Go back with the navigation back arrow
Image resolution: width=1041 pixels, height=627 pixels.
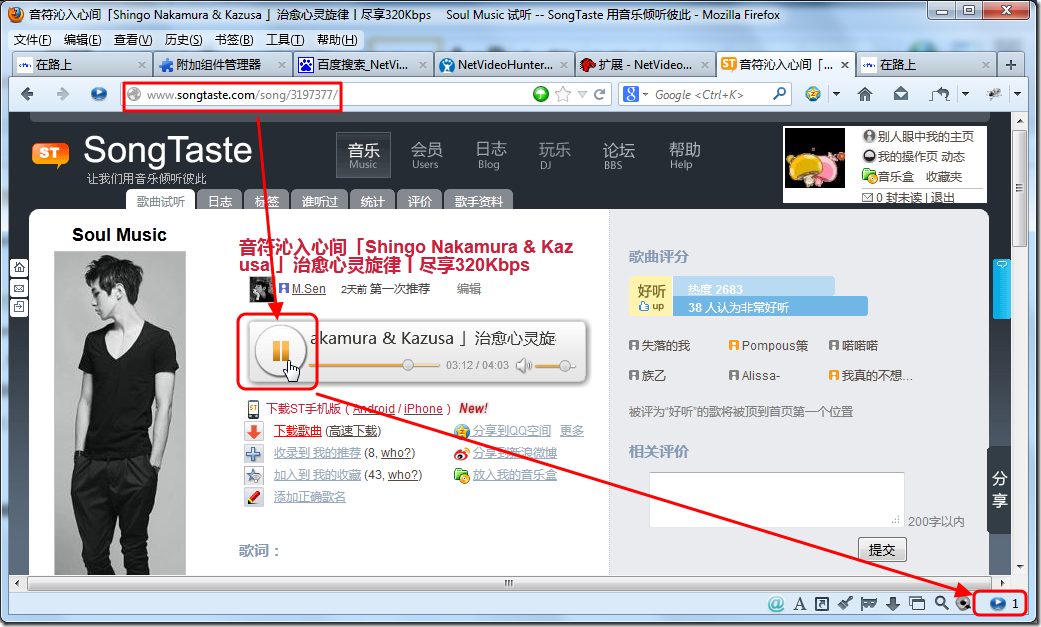point(27,94)
